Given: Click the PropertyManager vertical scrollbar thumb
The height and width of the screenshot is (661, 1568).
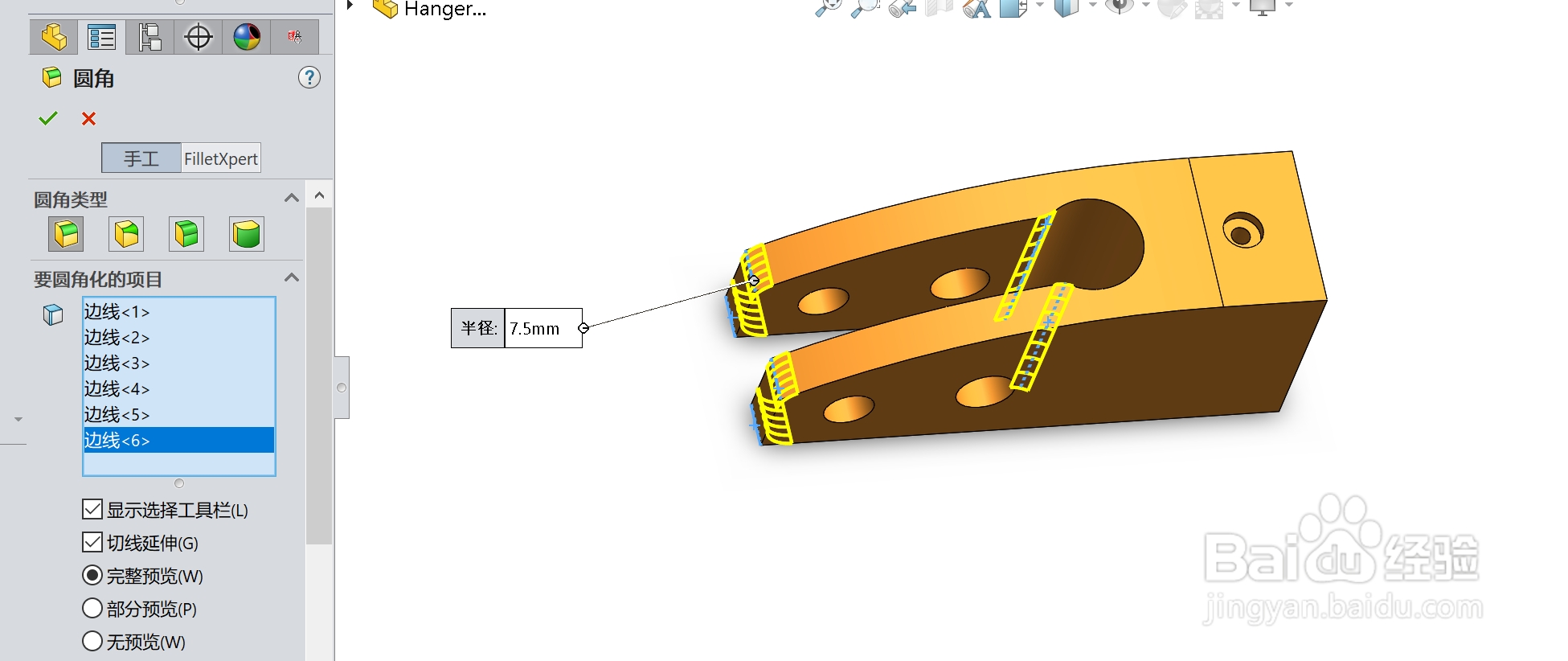Looking at the screenshot, I should [x=319, y=376].
